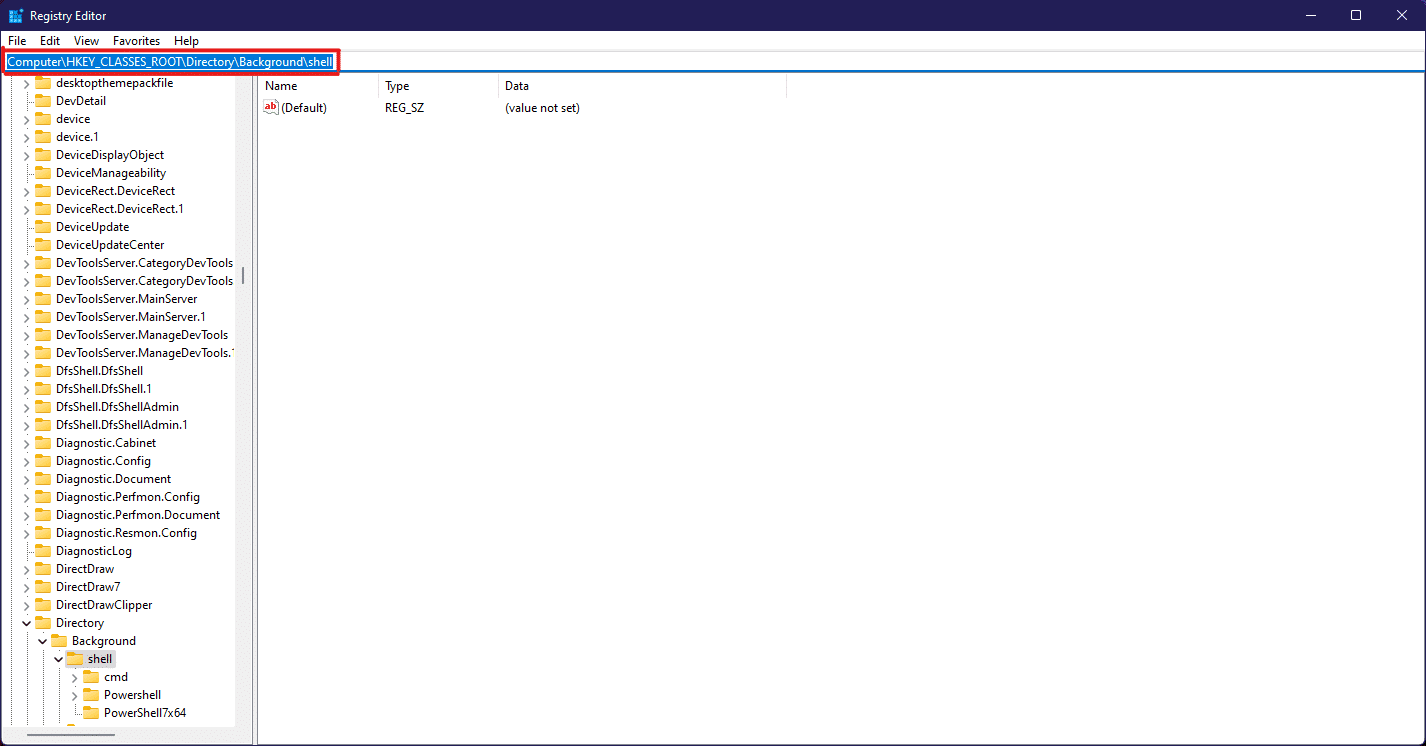Click the (Default) string value icon

[x=271, y=107]
